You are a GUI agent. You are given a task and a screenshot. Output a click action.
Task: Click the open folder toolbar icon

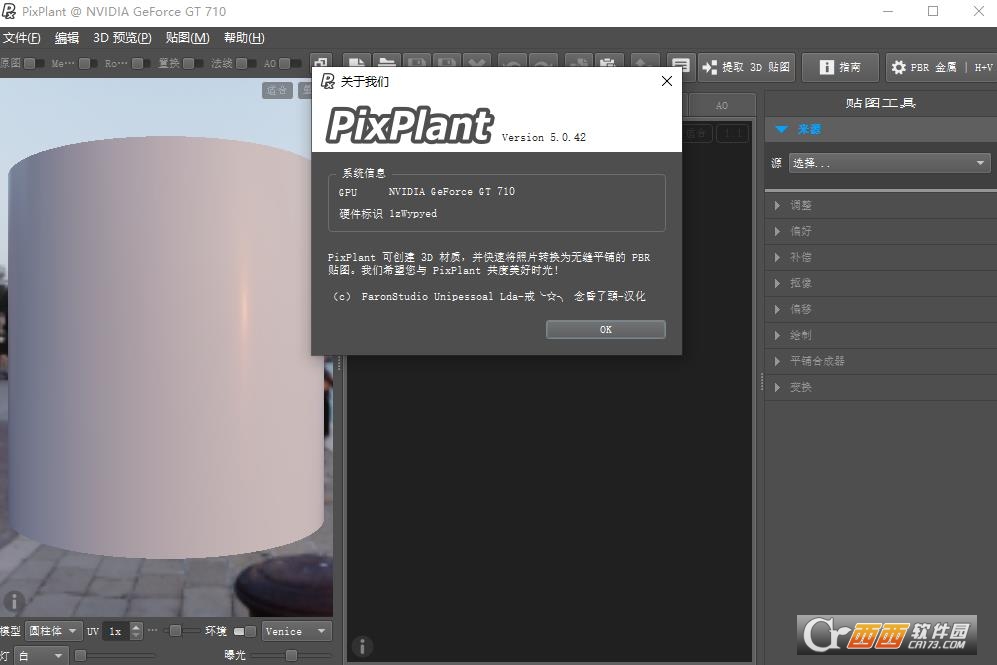[387, 62]
